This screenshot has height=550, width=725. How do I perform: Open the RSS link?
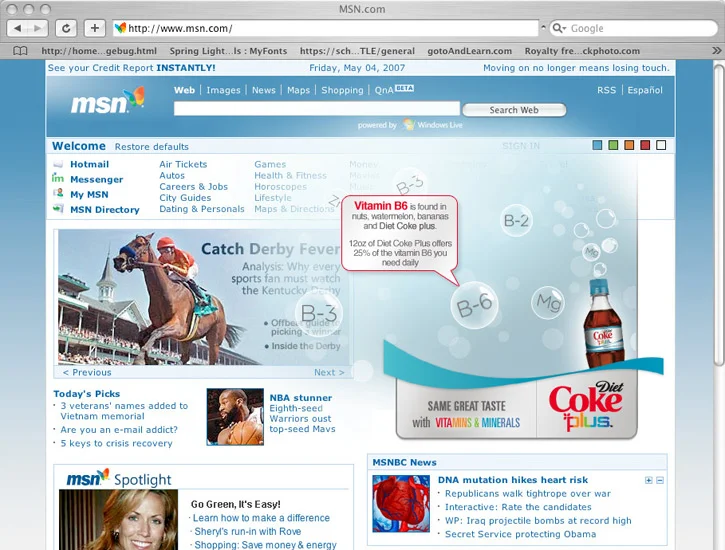(606, 90)
